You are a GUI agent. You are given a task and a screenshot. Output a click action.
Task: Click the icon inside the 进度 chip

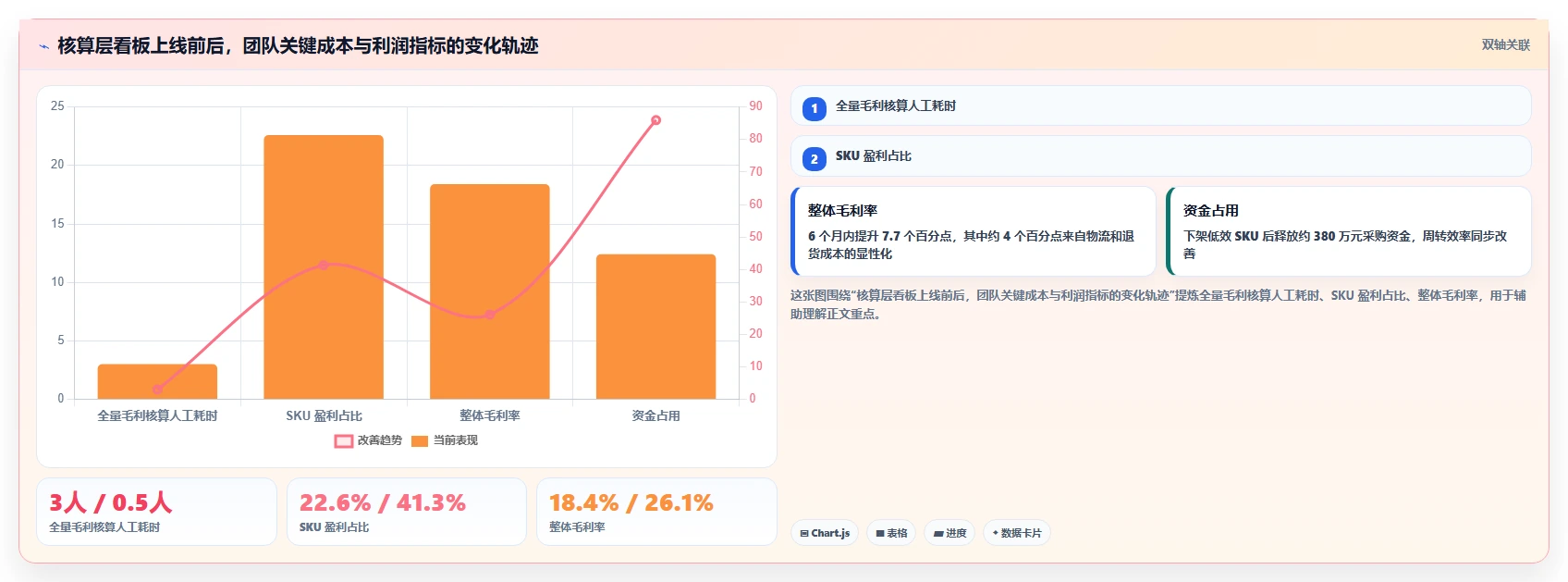(938, 534)
